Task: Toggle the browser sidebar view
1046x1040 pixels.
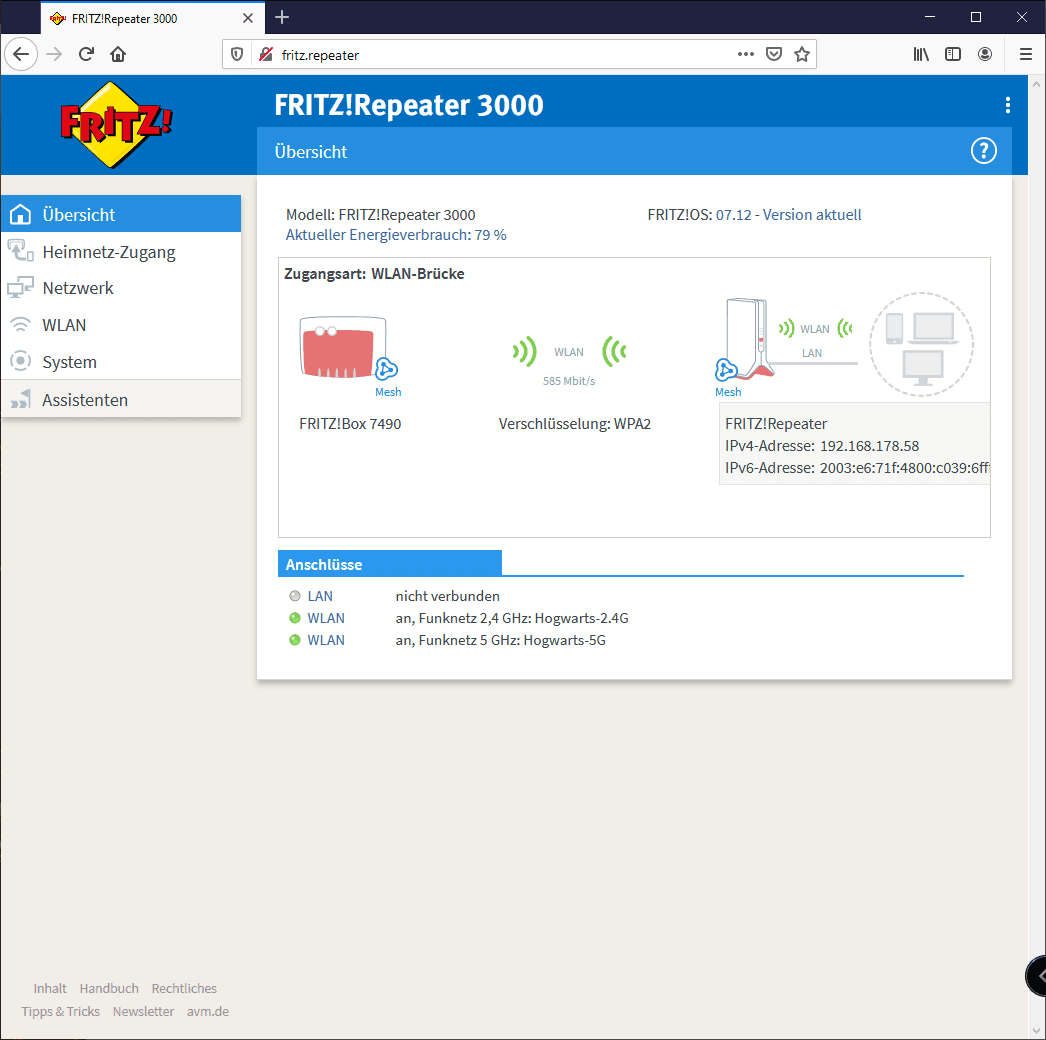Action: pos(953,54)
